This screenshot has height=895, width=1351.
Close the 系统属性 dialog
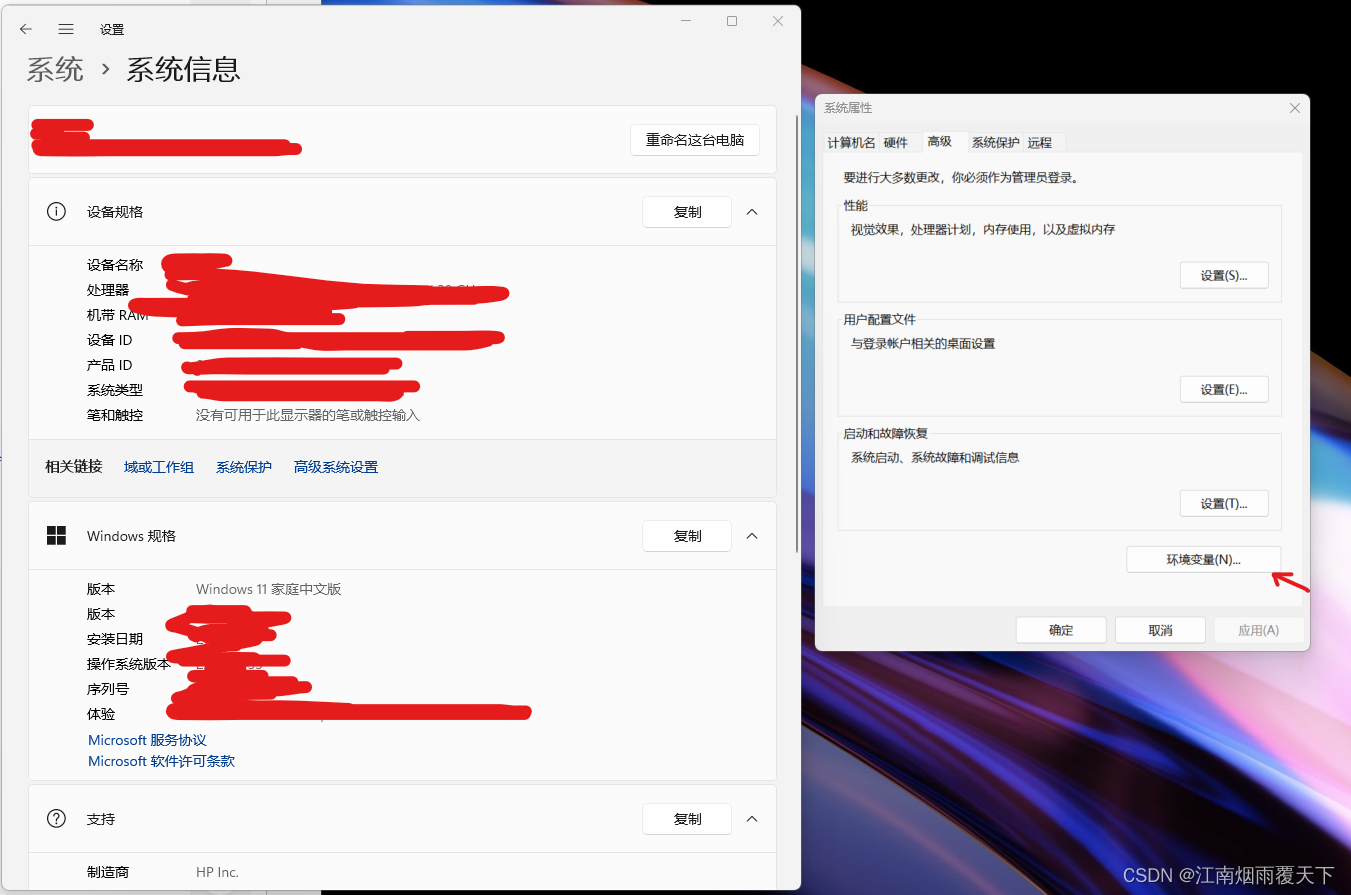[1295, 108]
